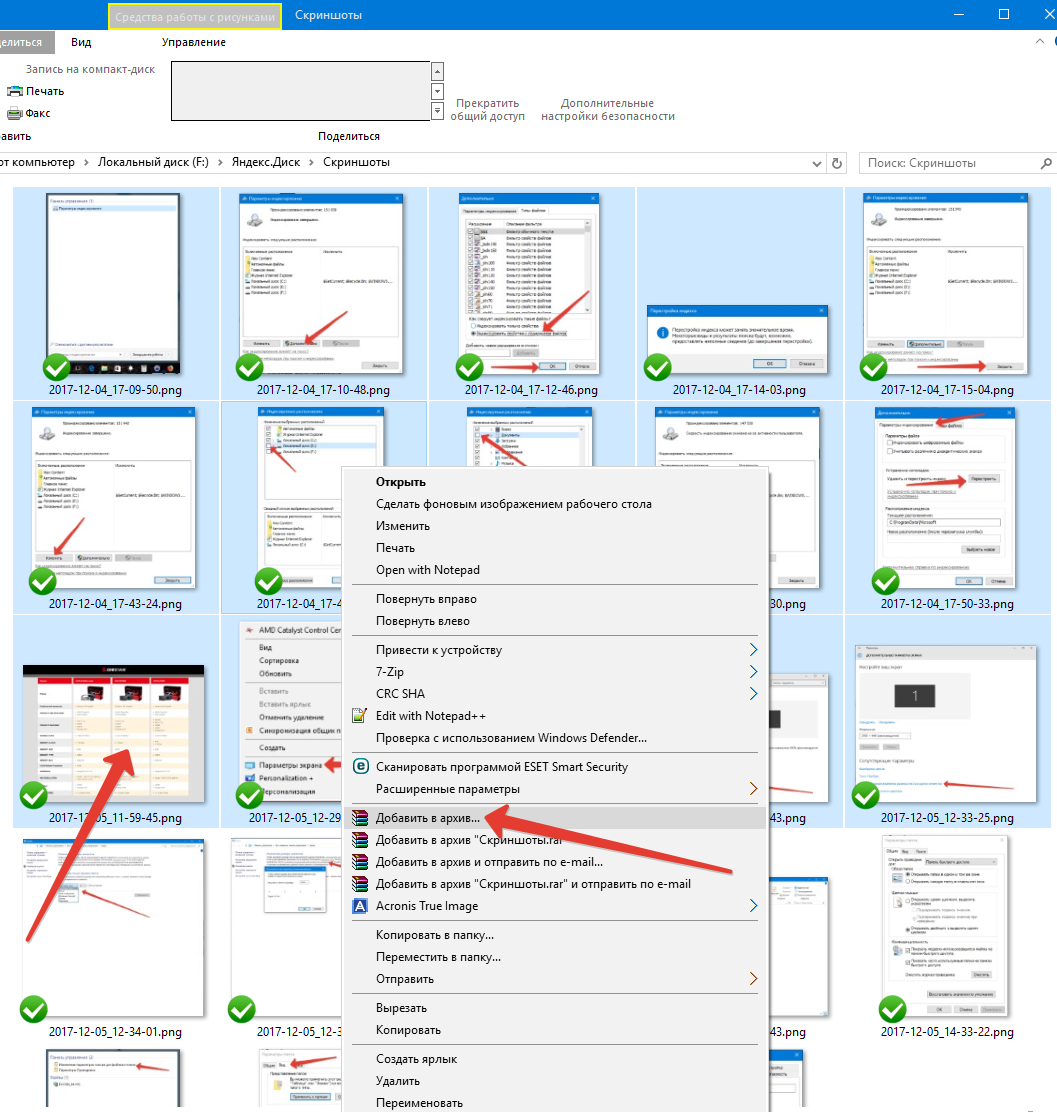Expand the CRC SHA submenu arrow
The width and height of the screenshot is (1057, 1112).
point(753,694)
